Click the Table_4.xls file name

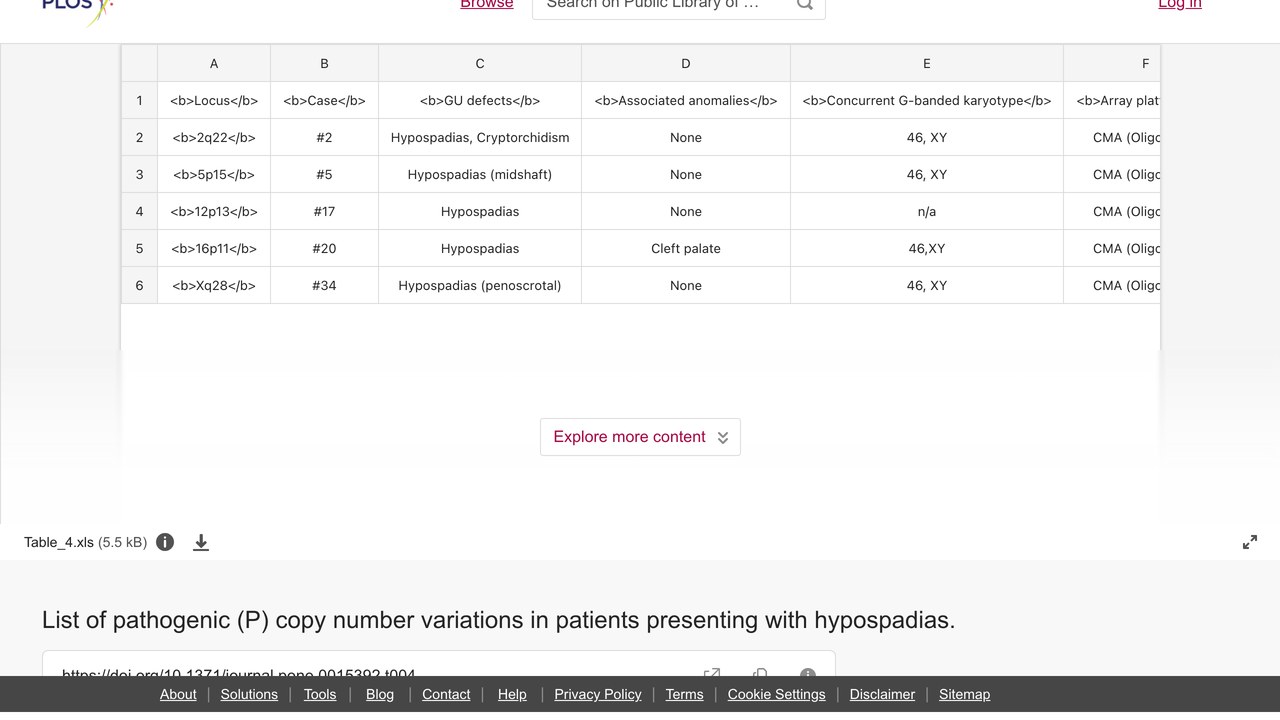pyautogui.click(x=59, y=542)
